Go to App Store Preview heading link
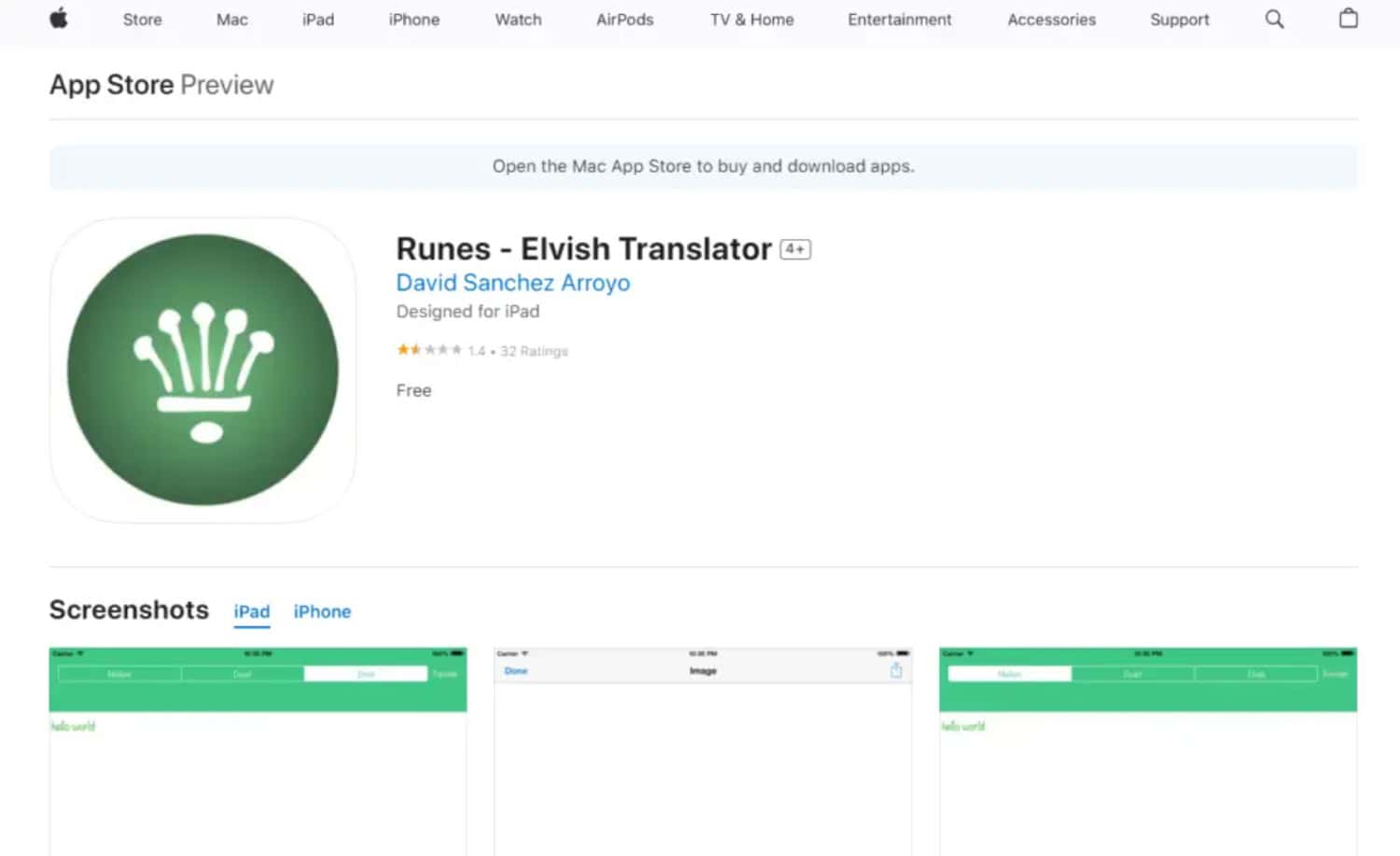 [161, 85]
